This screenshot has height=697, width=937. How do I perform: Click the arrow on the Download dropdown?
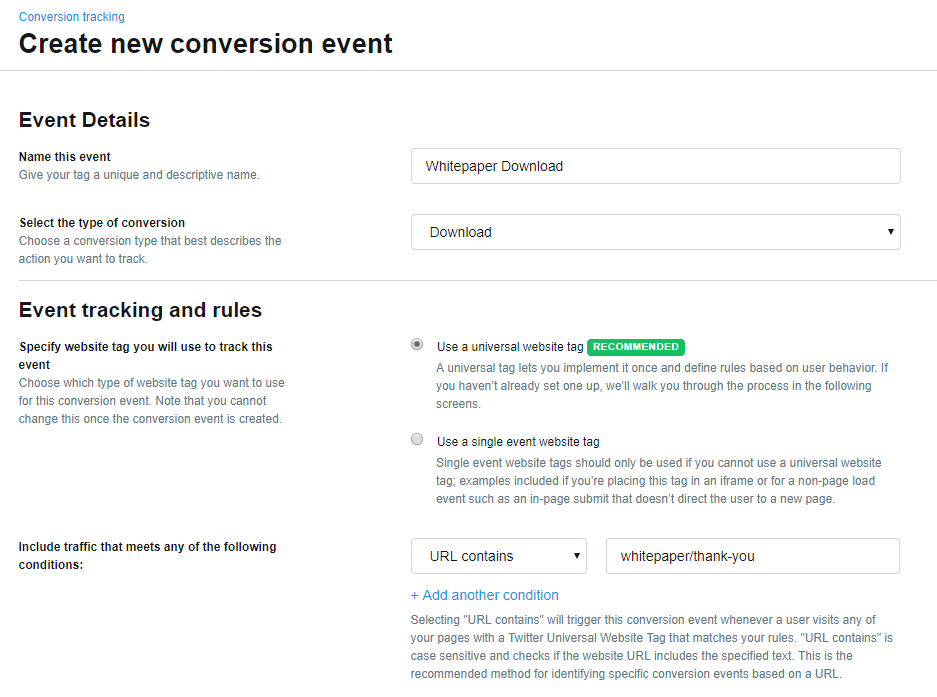coord(890,232)
